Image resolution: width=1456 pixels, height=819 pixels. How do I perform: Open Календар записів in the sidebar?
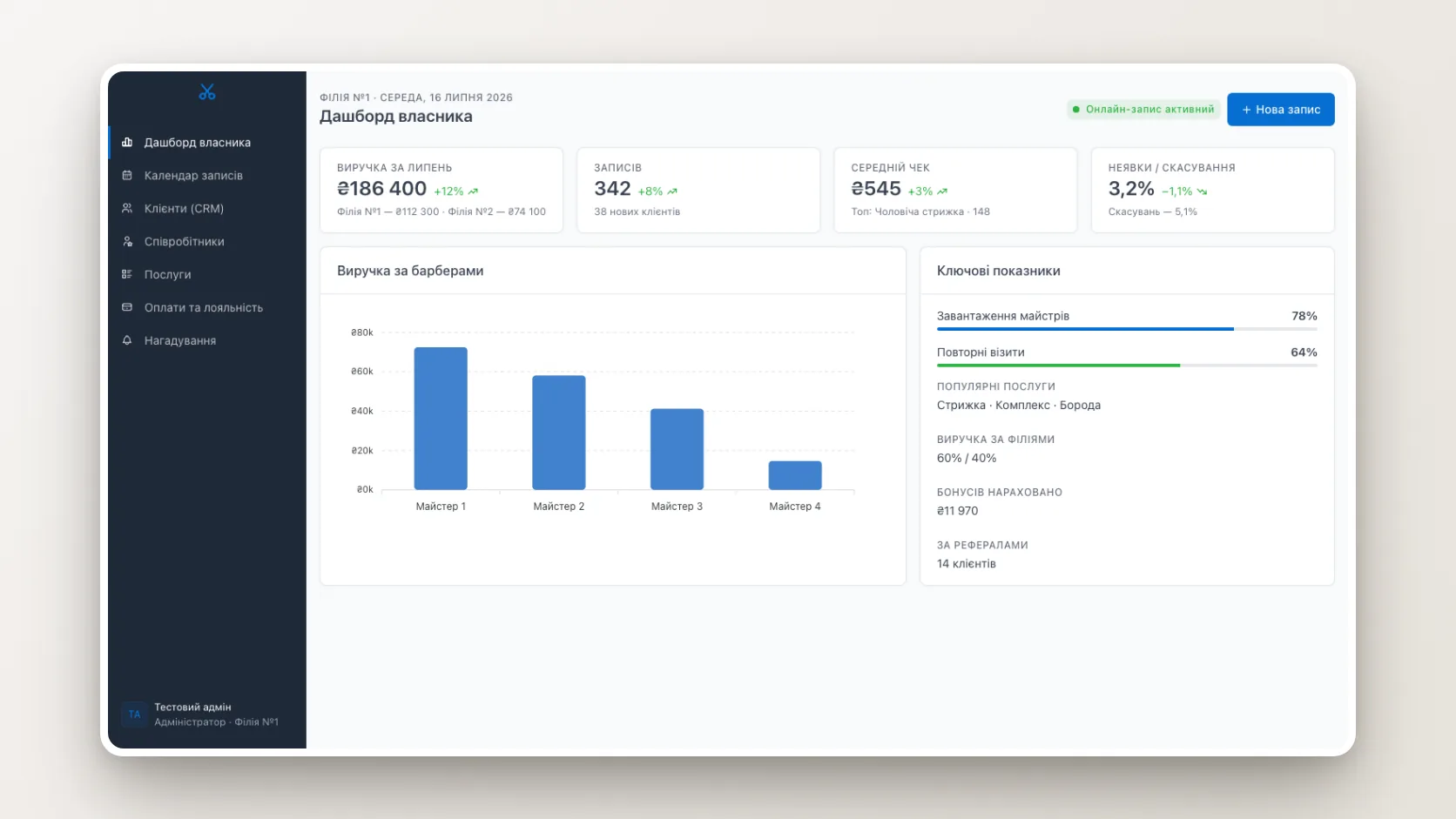point(207,175)
